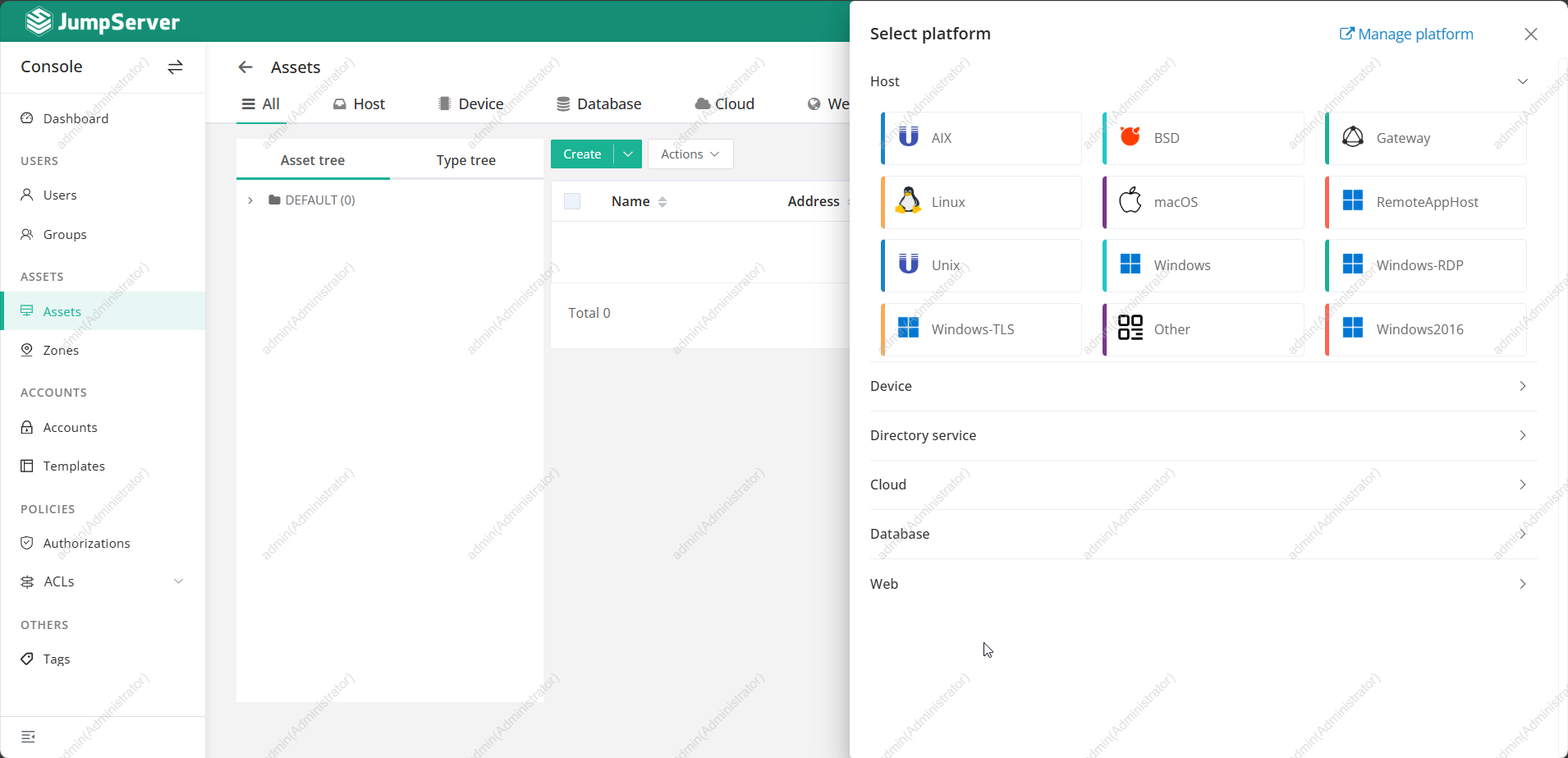1568x758 pixels.
Task: Tick the select-all checkbox in table header
Action: (572, 201)
